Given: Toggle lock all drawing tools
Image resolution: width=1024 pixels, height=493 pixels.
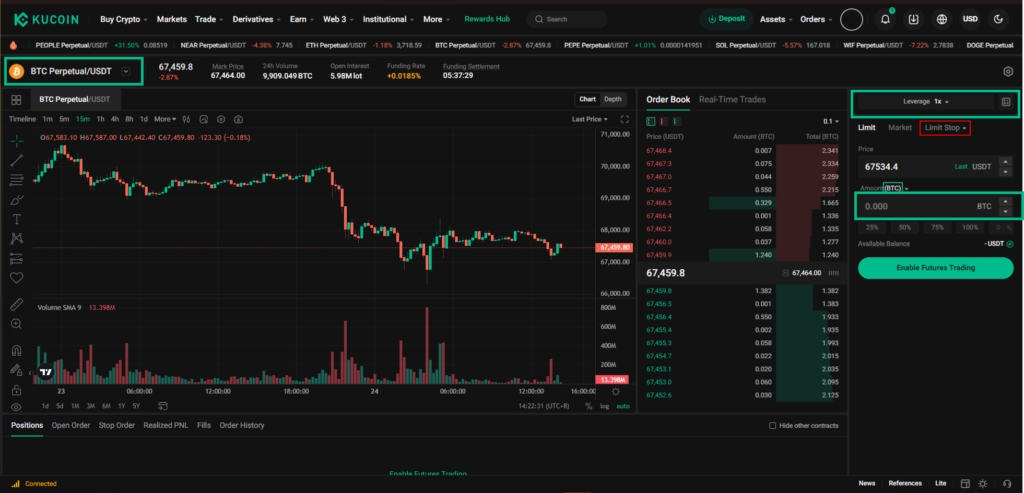Looking at the screenshot, I should click(16, 390).
